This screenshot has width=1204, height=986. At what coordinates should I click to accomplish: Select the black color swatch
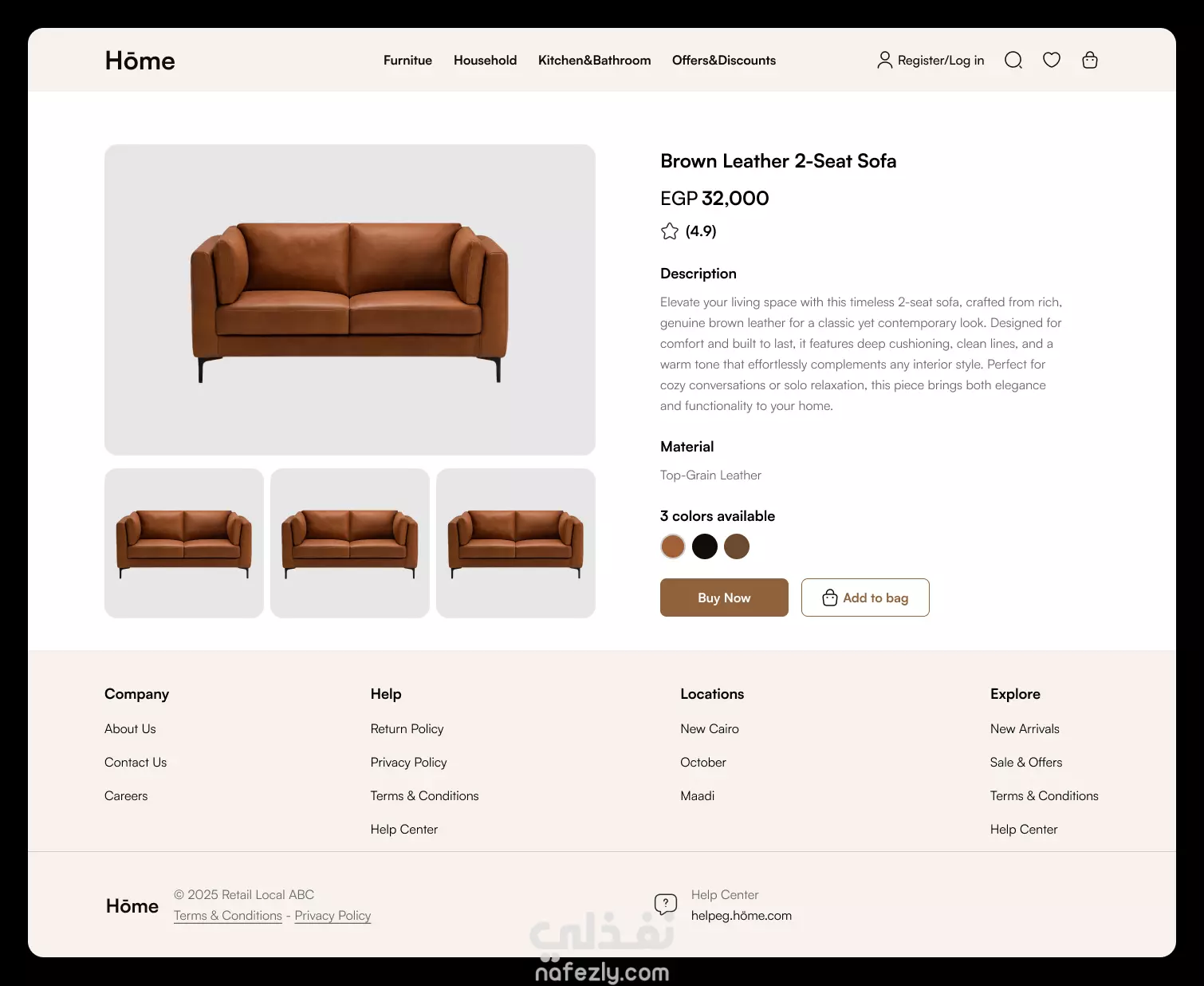click(705, 546)
